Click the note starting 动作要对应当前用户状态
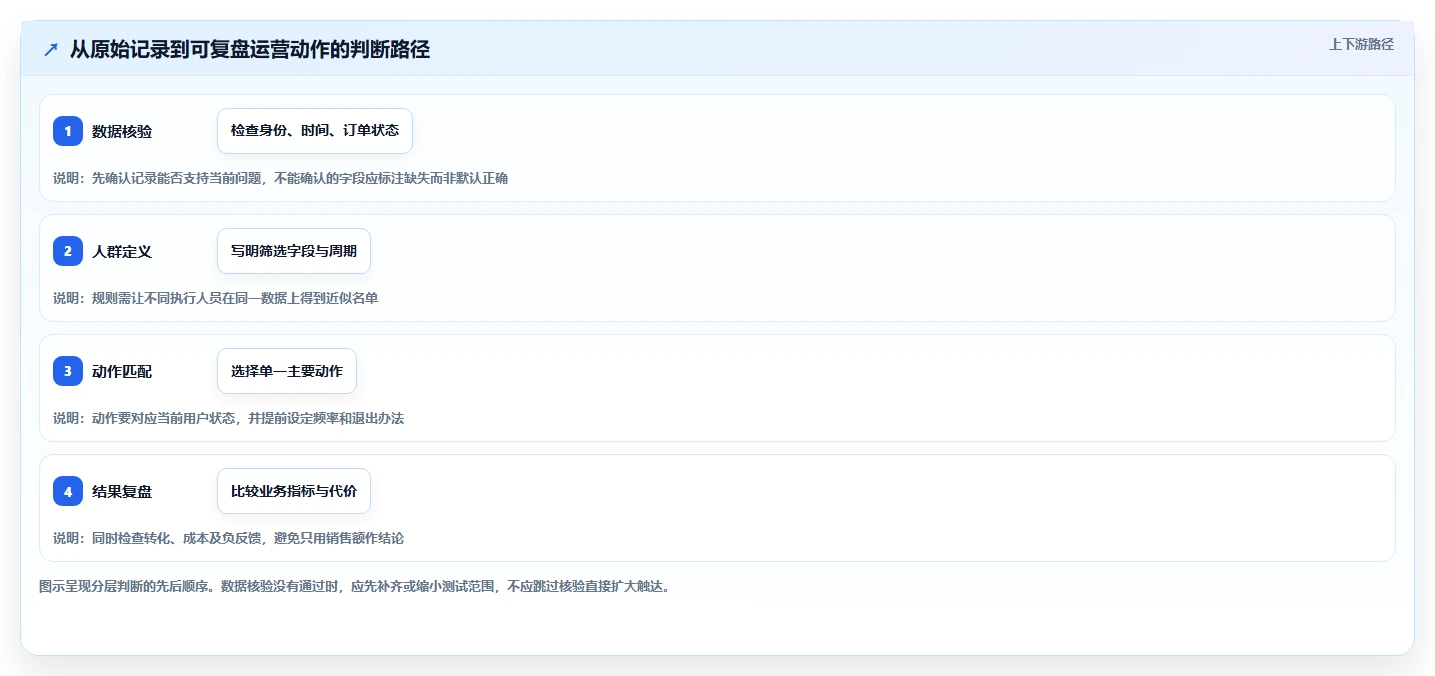The width and height of the screenshot is (1435, 676). pos(228,418)
